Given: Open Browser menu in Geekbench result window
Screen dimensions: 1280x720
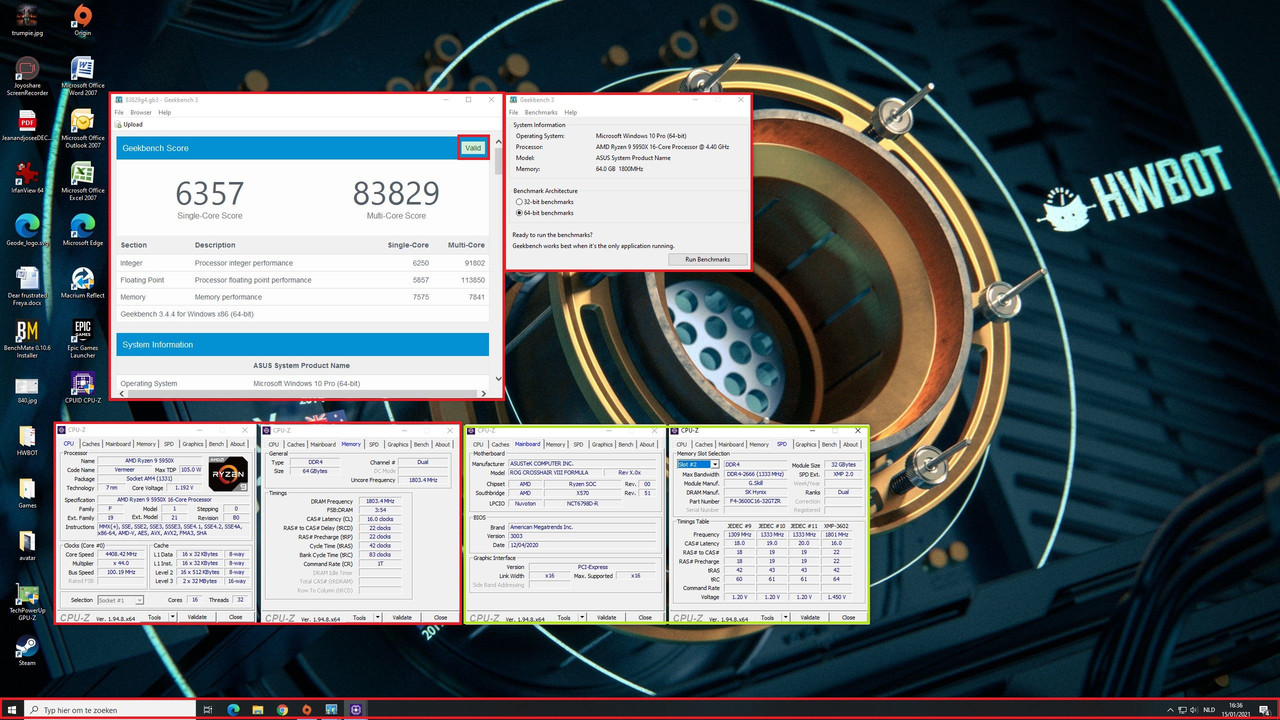Looking at the screenshot, I should [x=141, y=112].
